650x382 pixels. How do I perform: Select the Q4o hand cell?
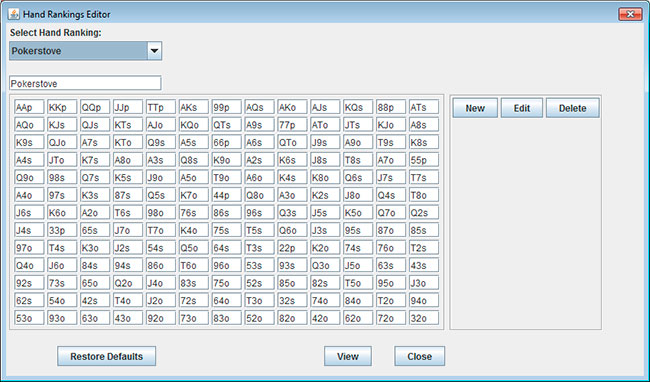pyautogui.click(x=29, y=266)
